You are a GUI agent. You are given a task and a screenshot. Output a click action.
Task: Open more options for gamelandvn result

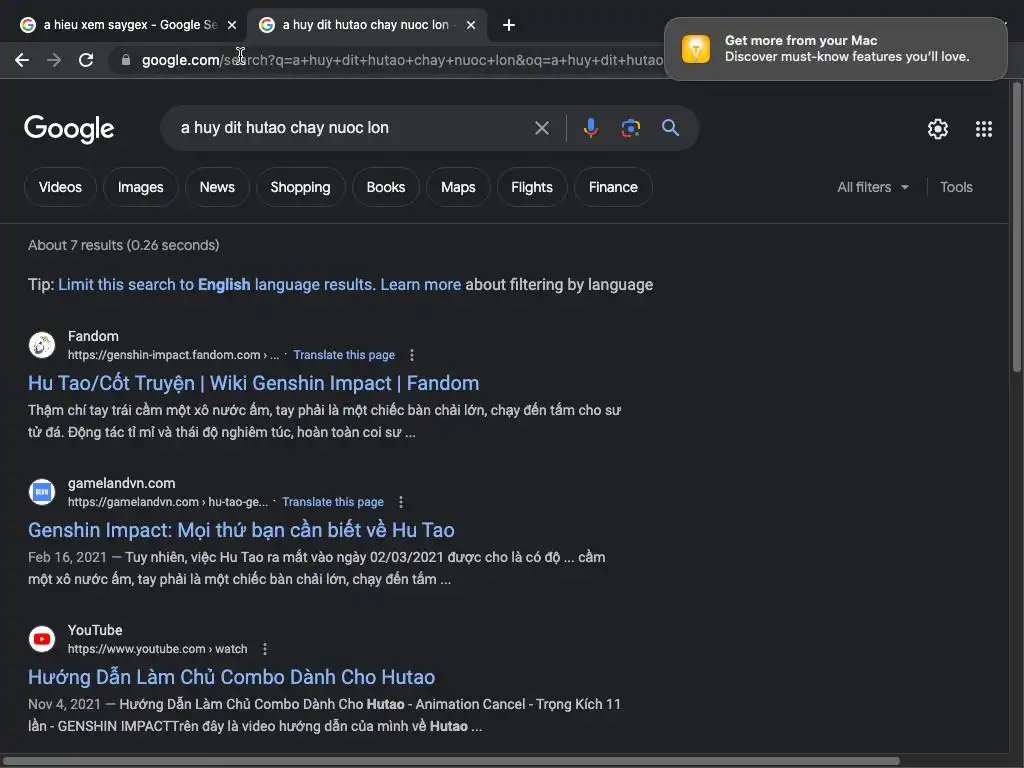point(400,502)
